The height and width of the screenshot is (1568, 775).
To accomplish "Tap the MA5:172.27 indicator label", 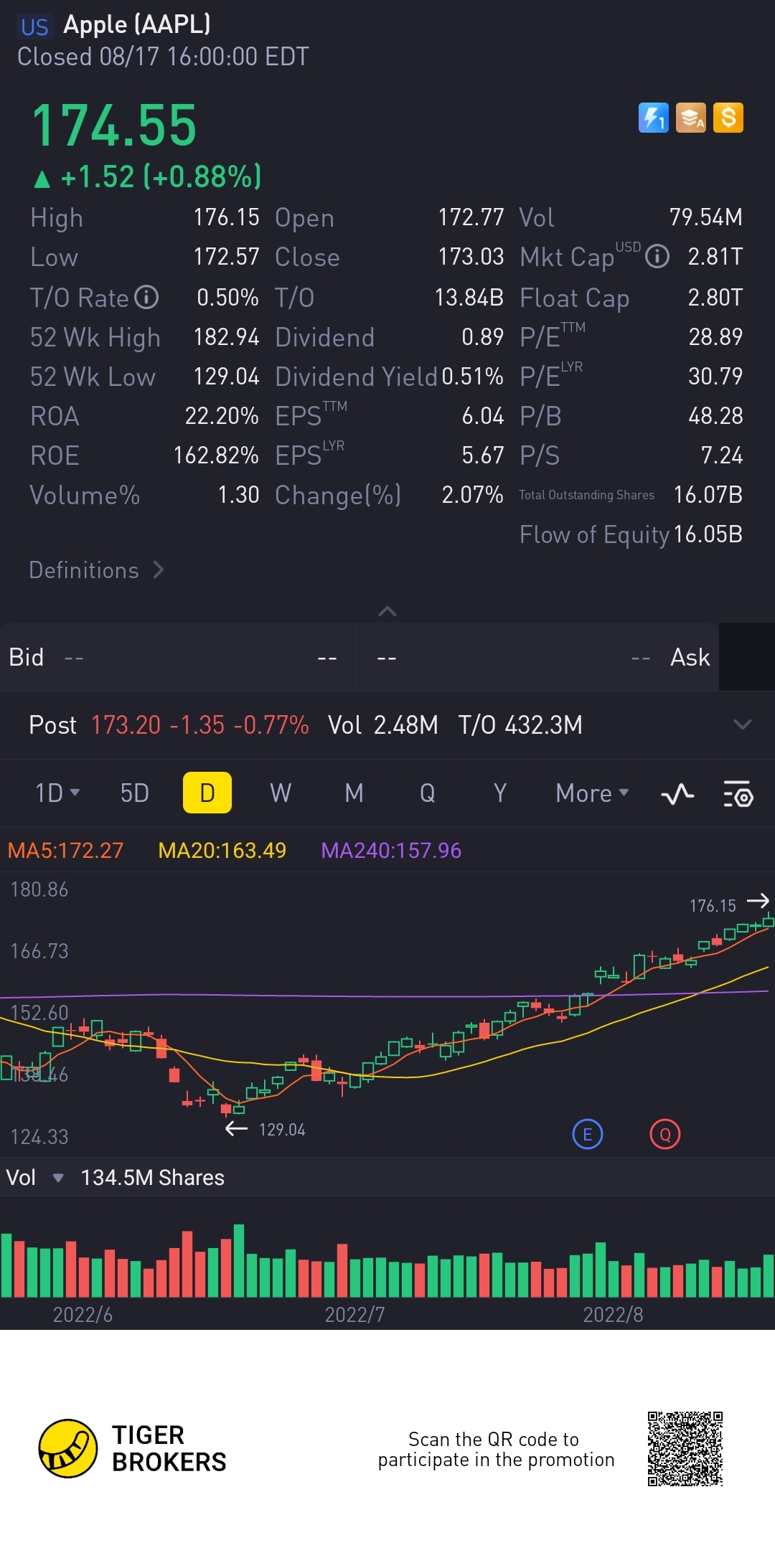I will pyautogui.click(x=65, y=851).
